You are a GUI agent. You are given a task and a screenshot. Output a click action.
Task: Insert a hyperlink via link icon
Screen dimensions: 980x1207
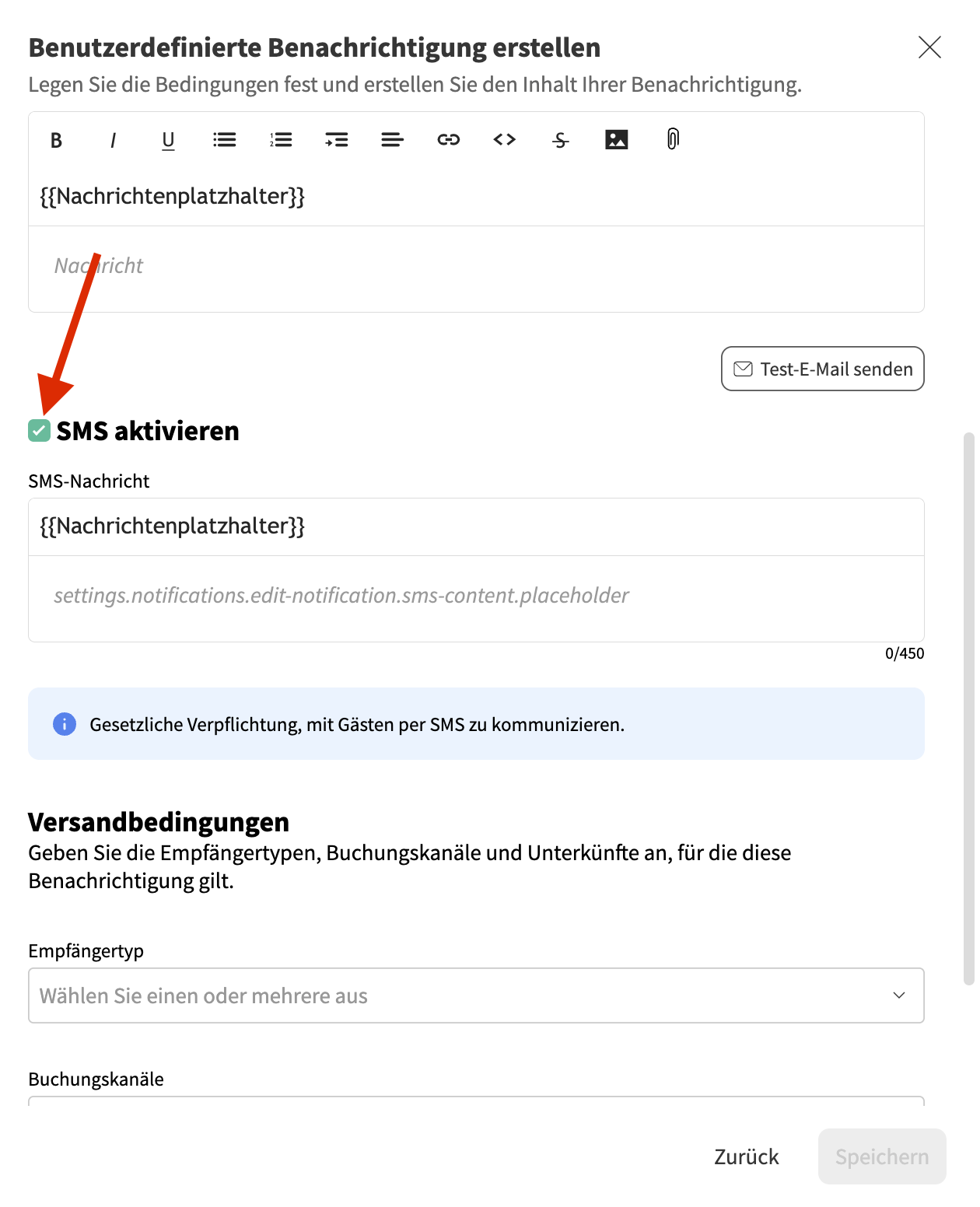coord(449,140)
